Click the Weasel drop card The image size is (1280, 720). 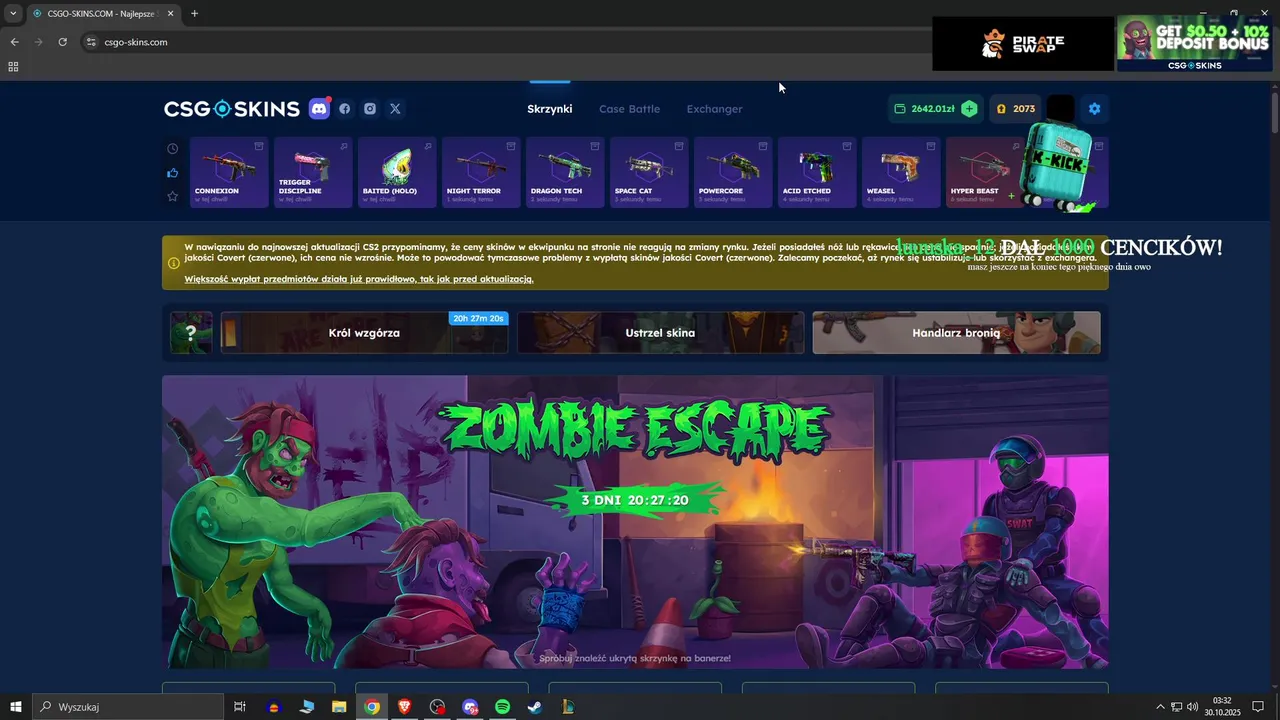[x=901, y=173]
